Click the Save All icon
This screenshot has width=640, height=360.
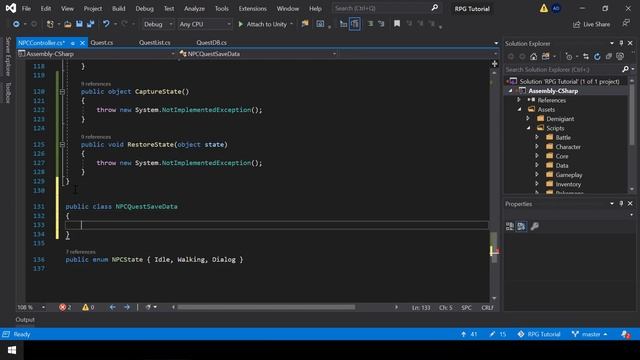[x=90, y=24]
